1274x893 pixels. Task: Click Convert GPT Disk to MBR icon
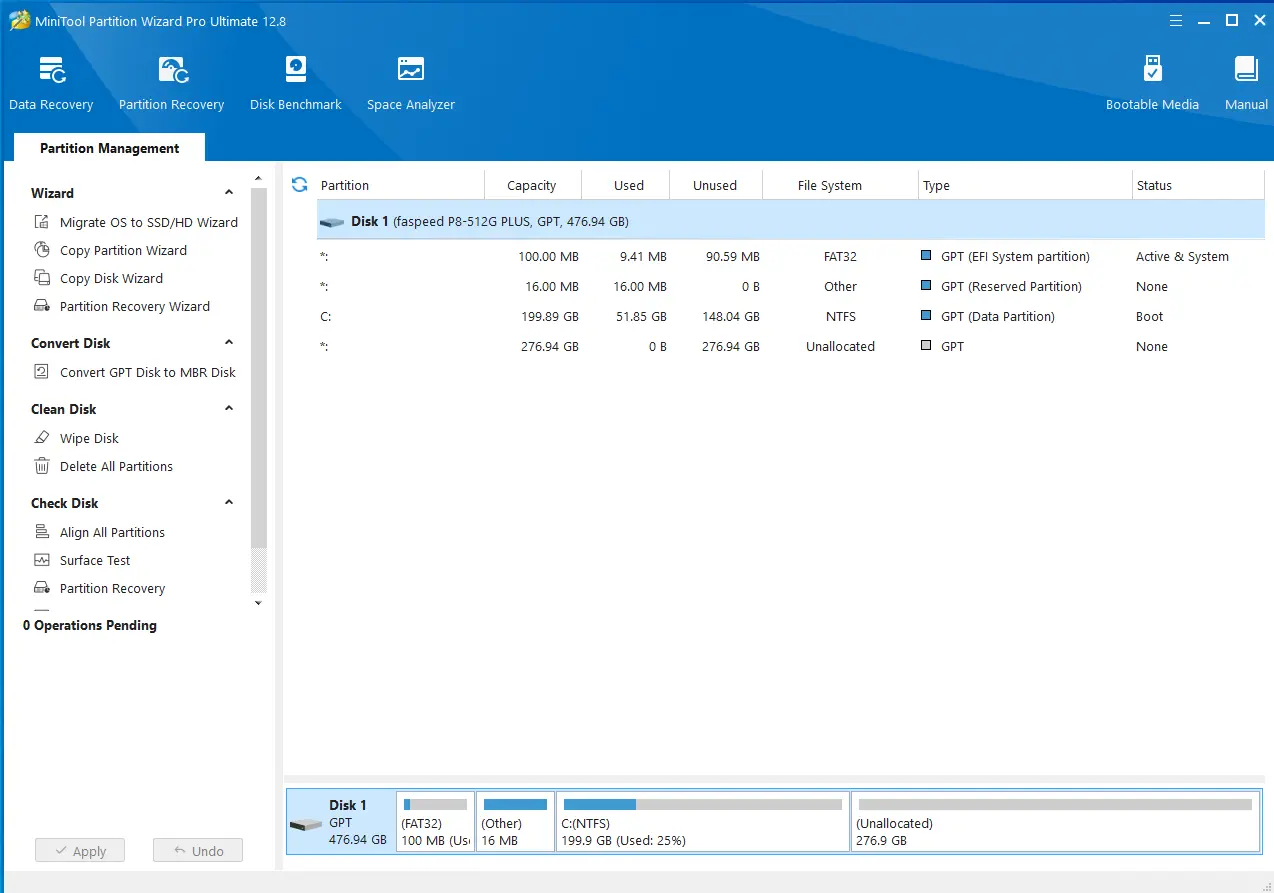click(x=42, y=372)
